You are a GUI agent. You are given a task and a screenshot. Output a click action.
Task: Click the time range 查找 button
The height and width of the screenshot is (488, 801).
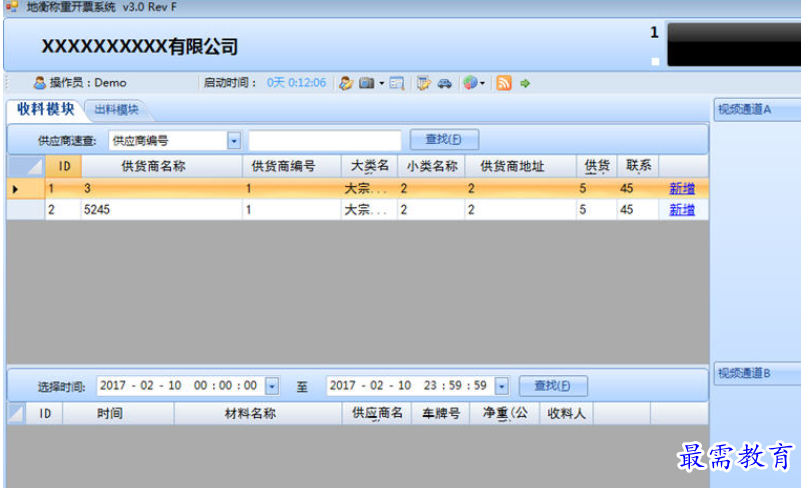[x=552, y=386]
